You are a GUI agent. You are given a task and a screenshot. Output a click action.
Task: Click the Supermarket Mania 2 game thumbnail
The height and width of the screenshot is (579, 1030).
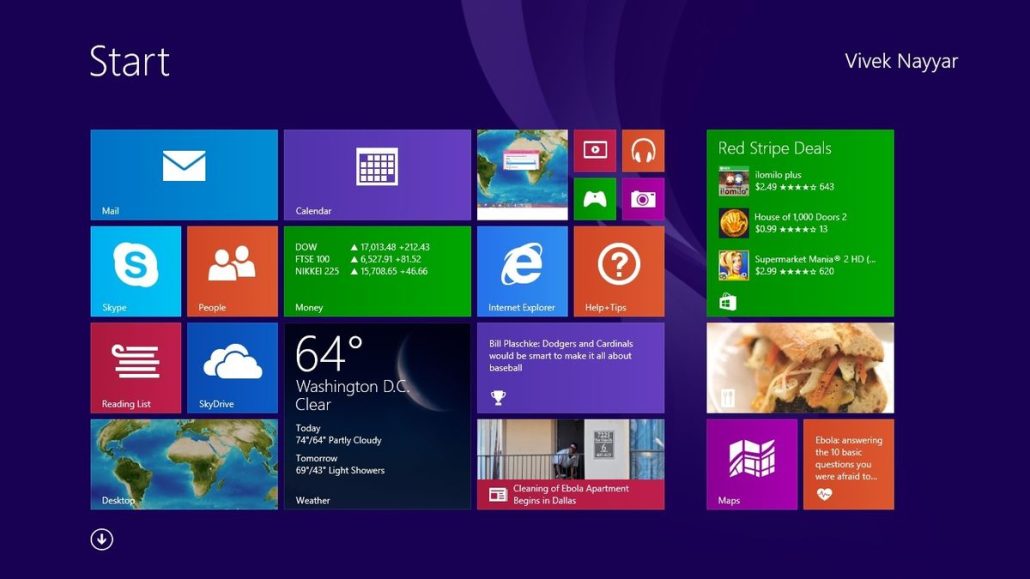(x=734, y=266)
